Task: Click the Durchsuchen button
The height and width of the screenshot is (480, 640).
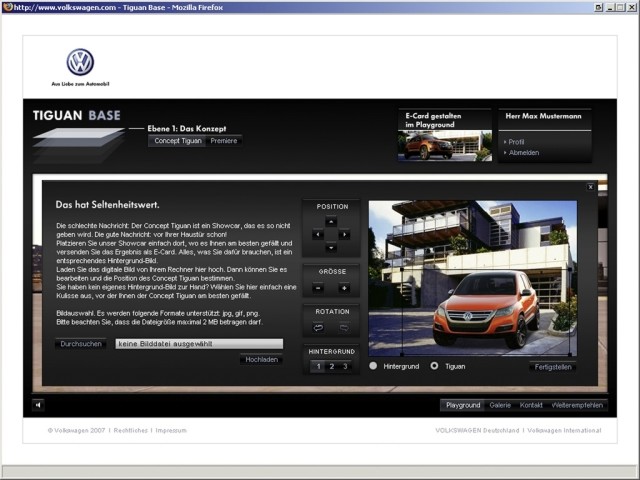Action: [81, 344]
